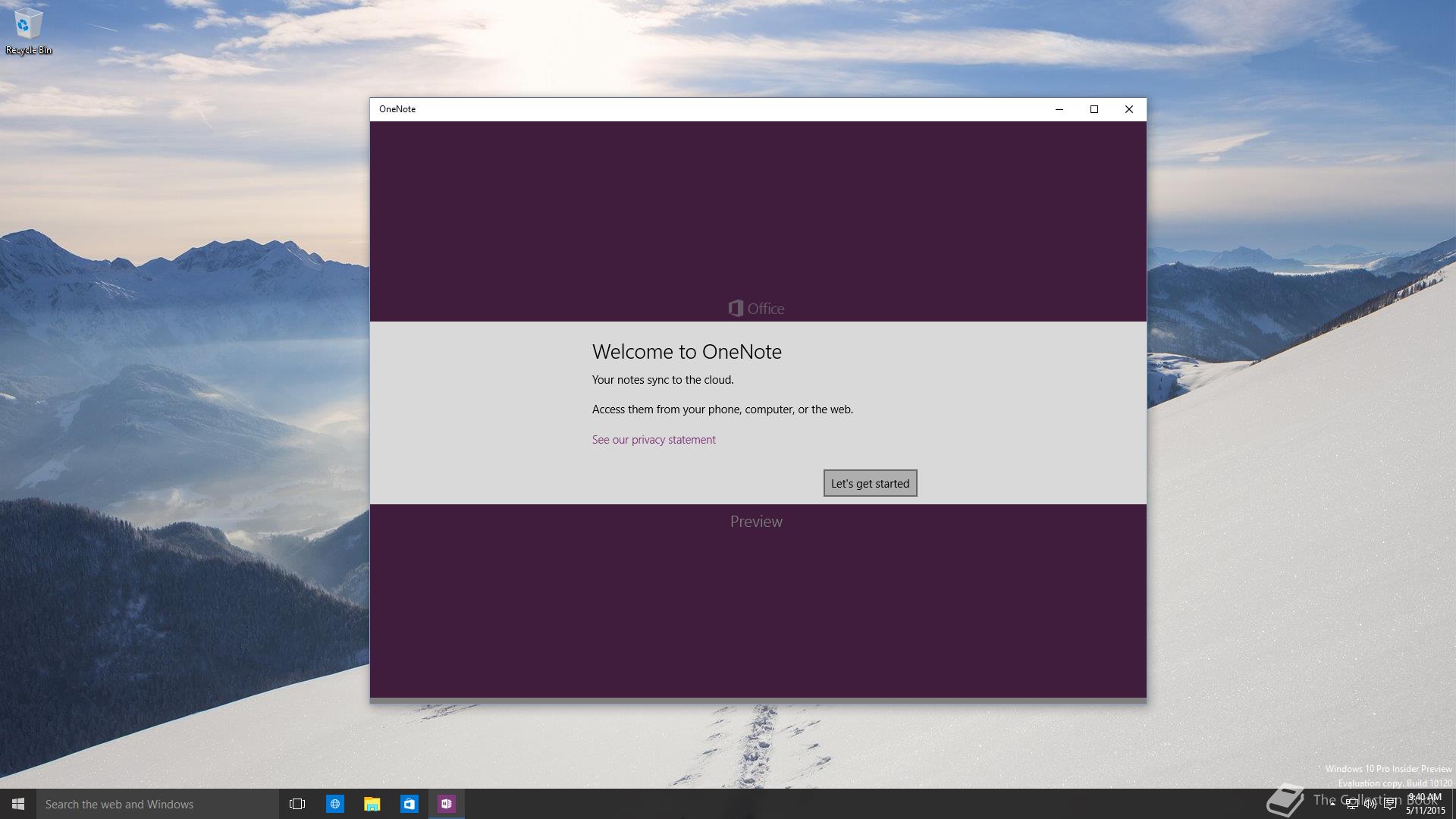Click the "Your notes sync to the cloud." text
1456x819 pixels.
point(663,380)
